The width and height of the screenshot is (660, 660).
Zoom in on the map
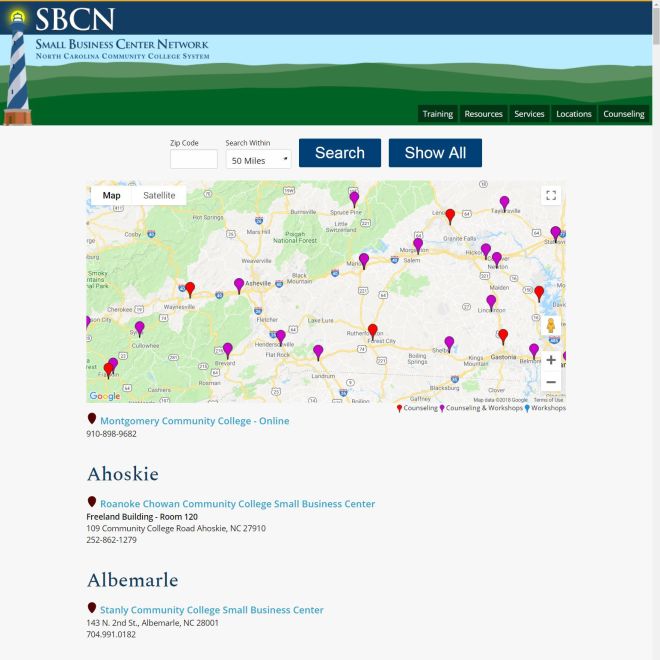tap(550, 360)
